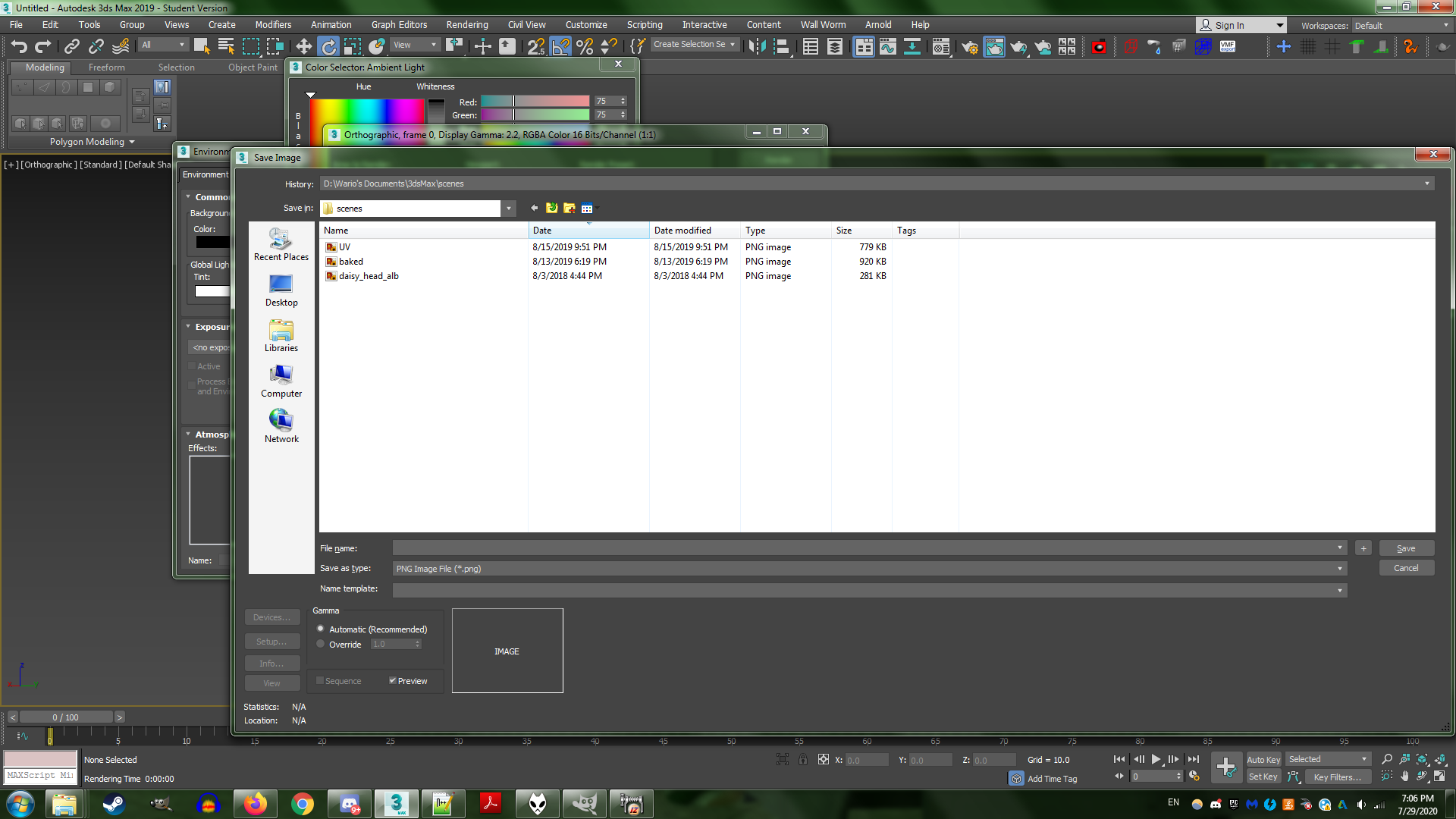Toggle the Preview checkbox
Image resolution: width=1456 pixels, height=819 pixels.
(393, 680)
